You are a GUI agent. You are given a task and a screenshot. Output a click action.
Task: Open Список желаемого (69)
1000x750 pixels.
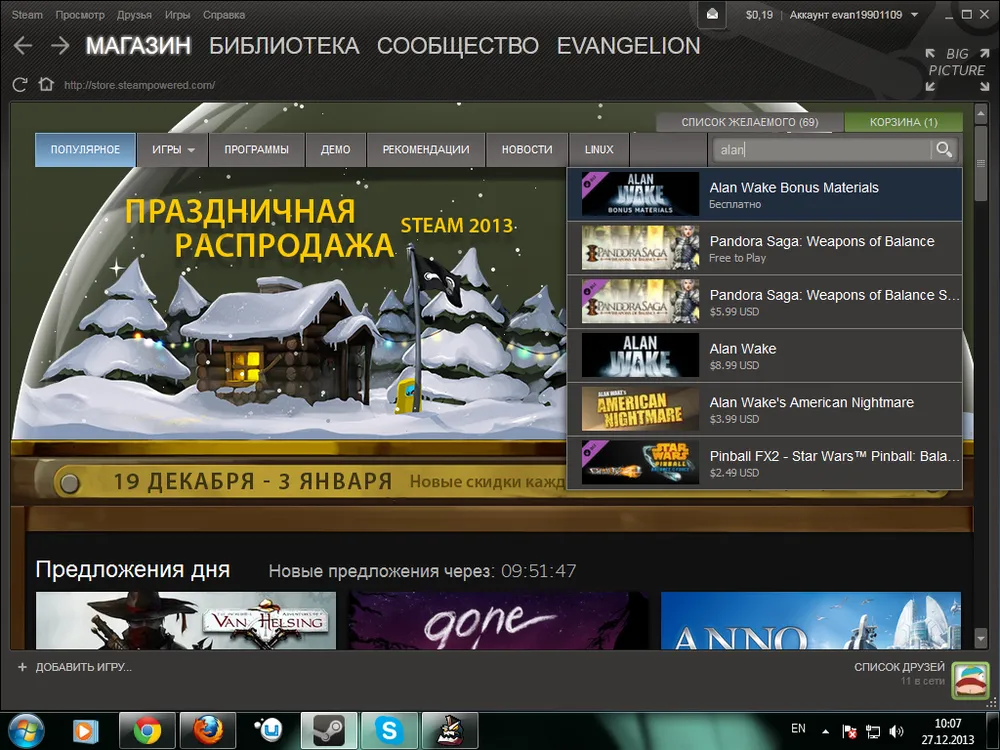[749, 122]
